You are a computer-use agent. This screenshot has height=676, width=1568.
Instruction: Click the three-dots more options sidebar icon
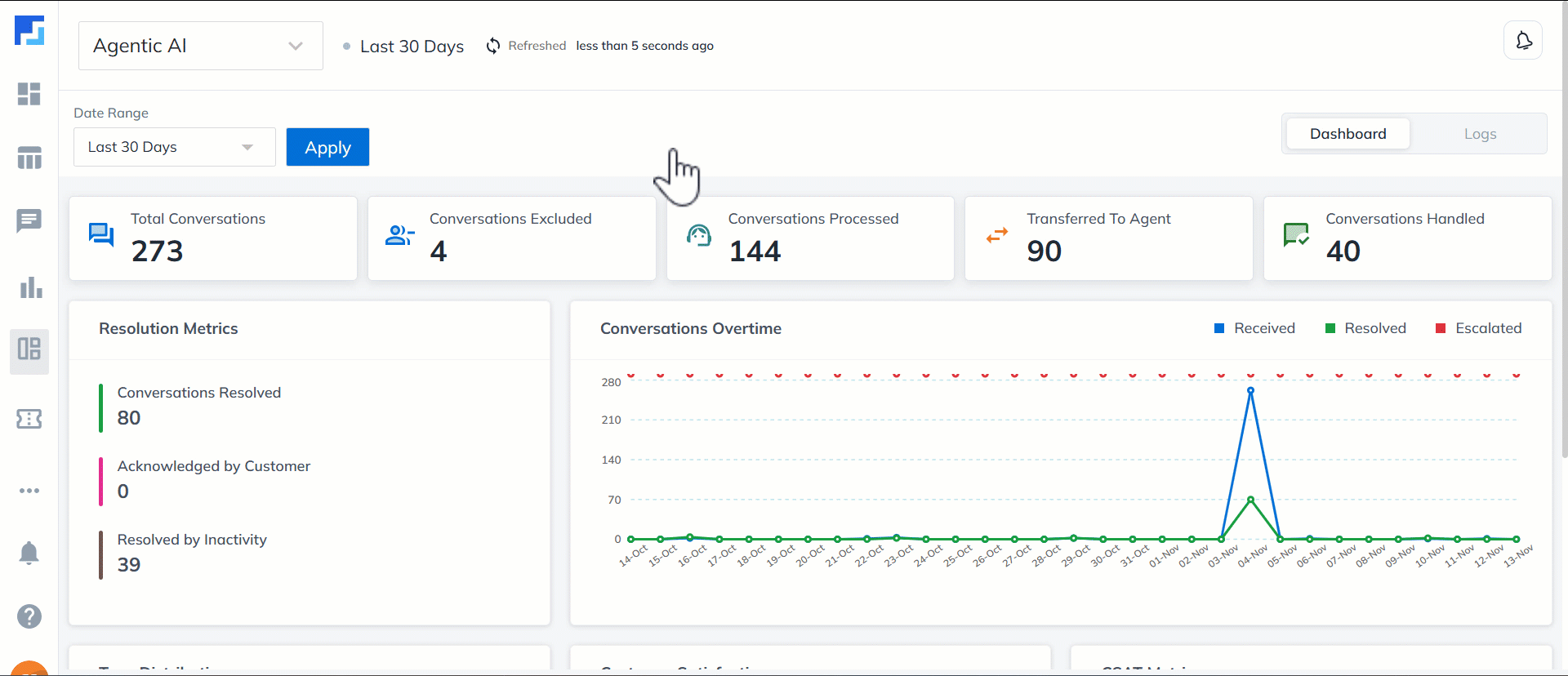(29, 491)
